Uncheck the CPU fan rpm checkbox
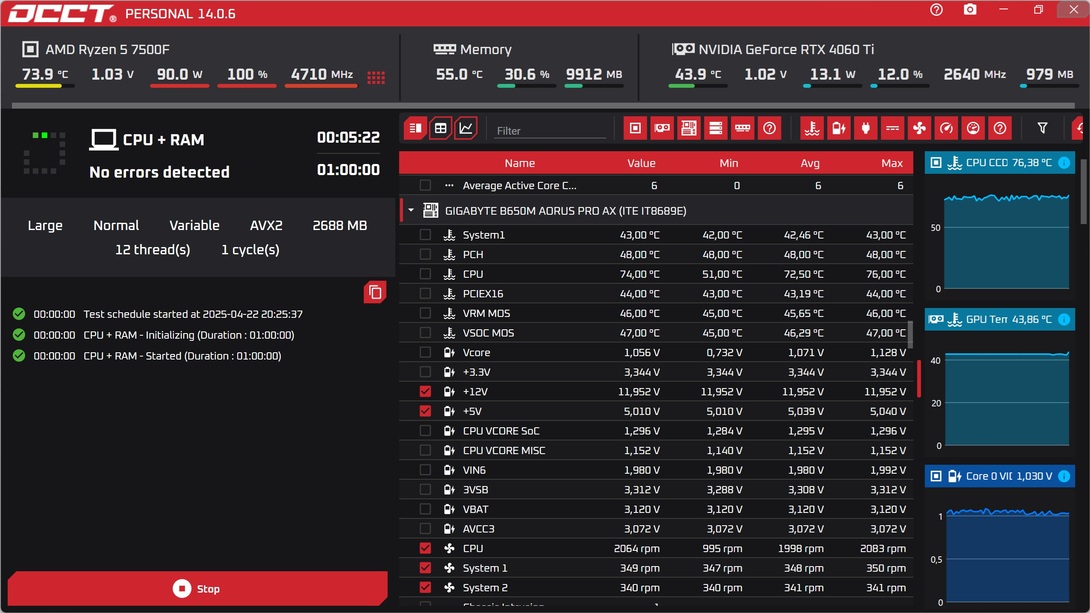The height and width of the screenshot is (613, 1090). pyautogui.click(x=425, y=548)
